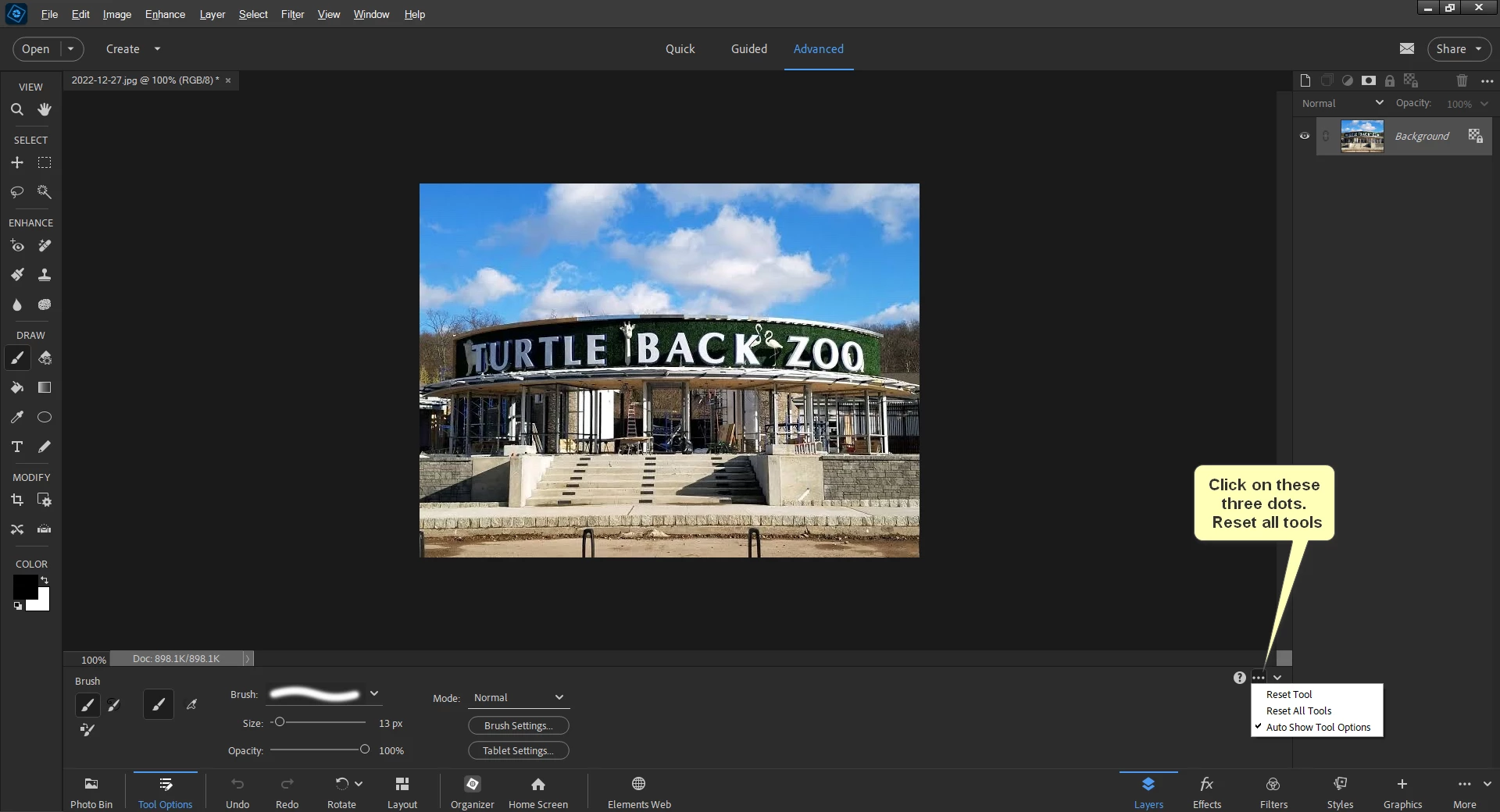1500x812 pixels.
Task: Launch the Organizer
Action: [x=473, y=792]
